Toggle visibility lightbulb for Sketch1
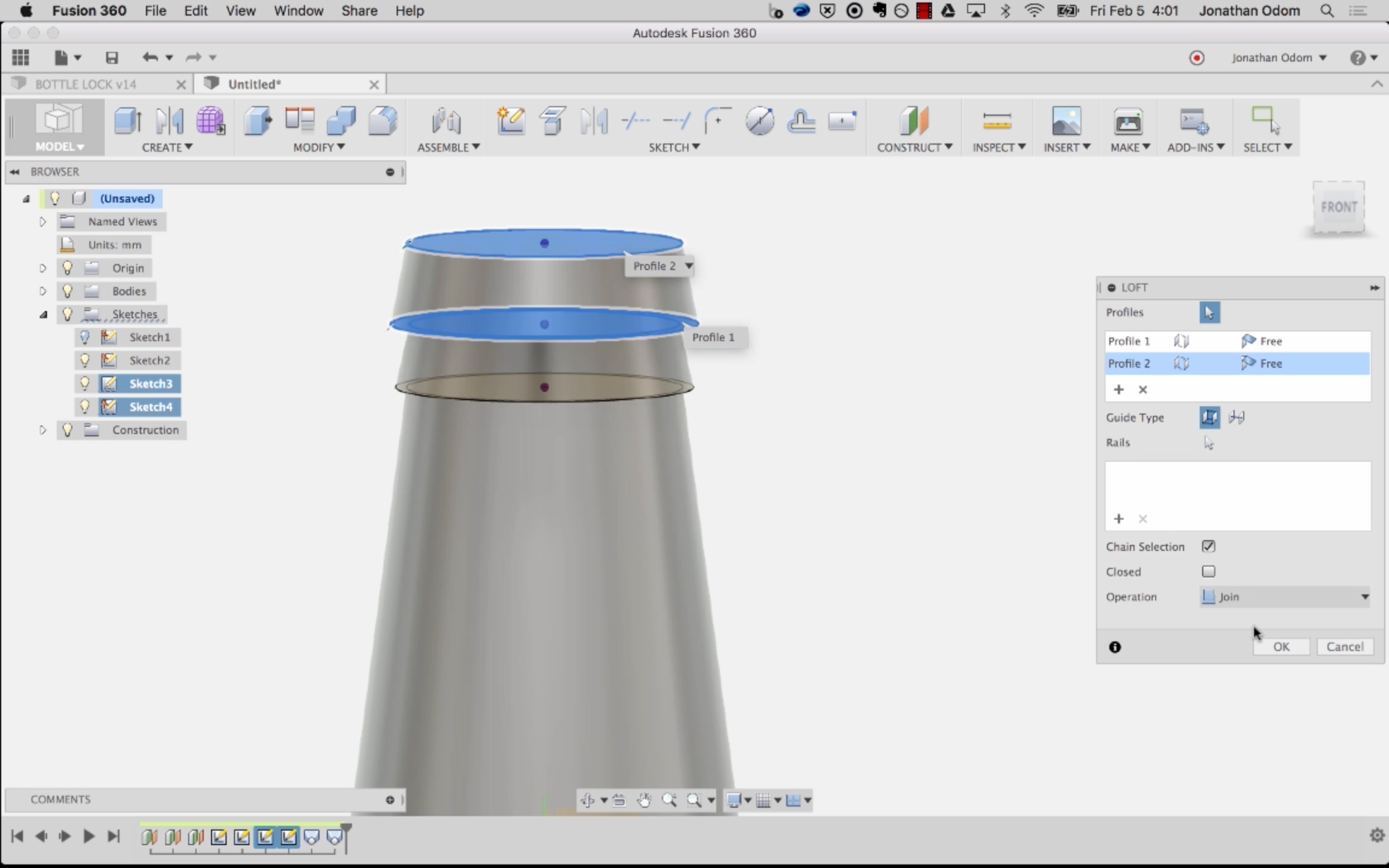This screenshot has height=868, width=1389. click(x=85, y=338)
